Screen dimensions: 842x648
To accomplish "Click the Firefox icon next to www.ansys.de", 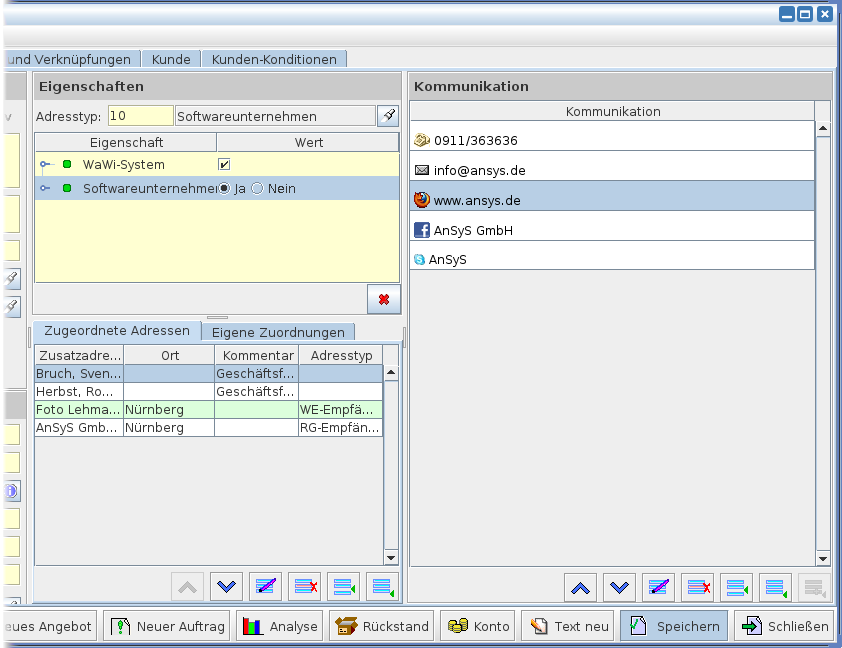I will 422,200.
